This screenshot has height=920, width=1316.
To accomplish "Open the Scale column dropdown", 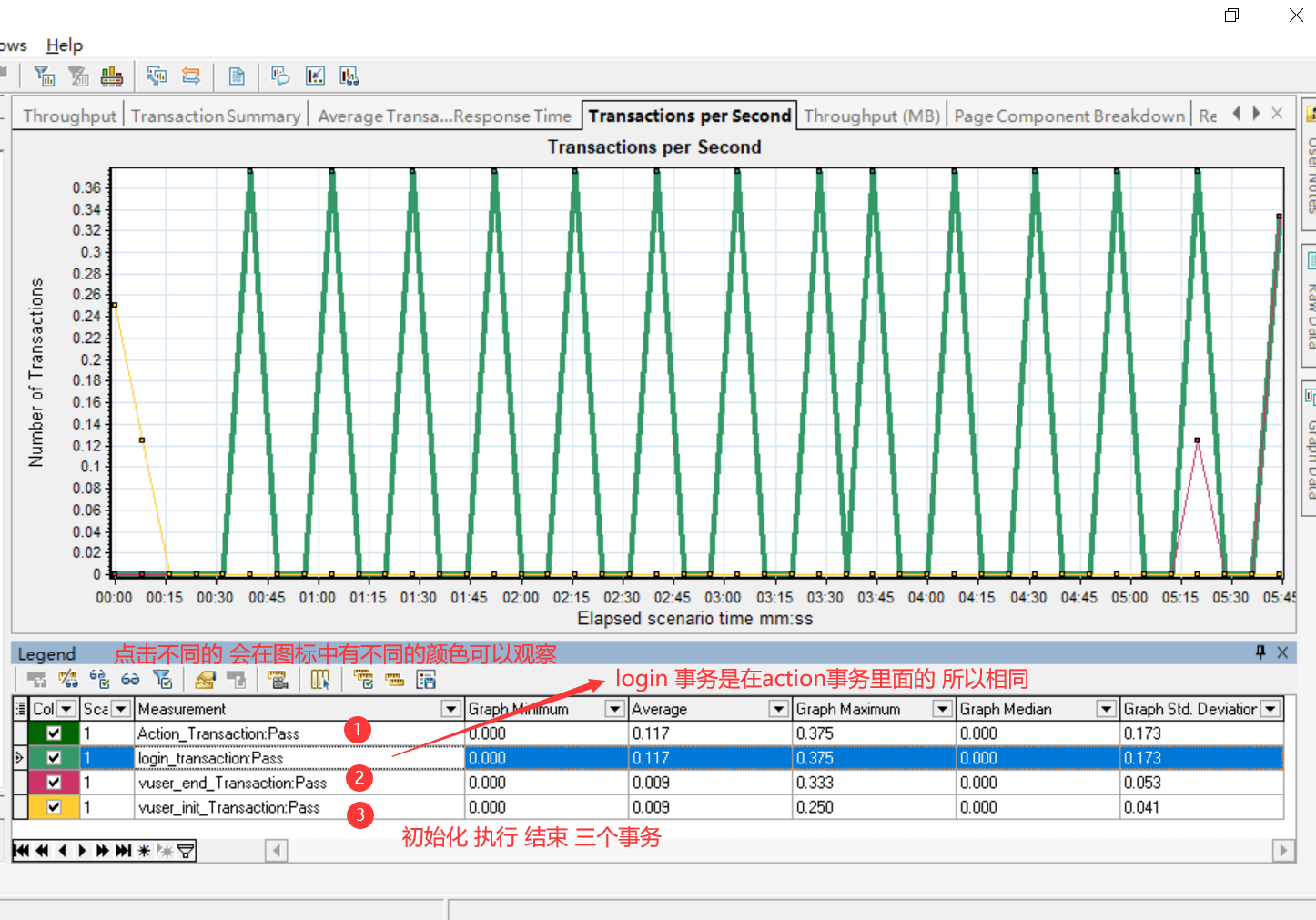I will click(120, 709).
